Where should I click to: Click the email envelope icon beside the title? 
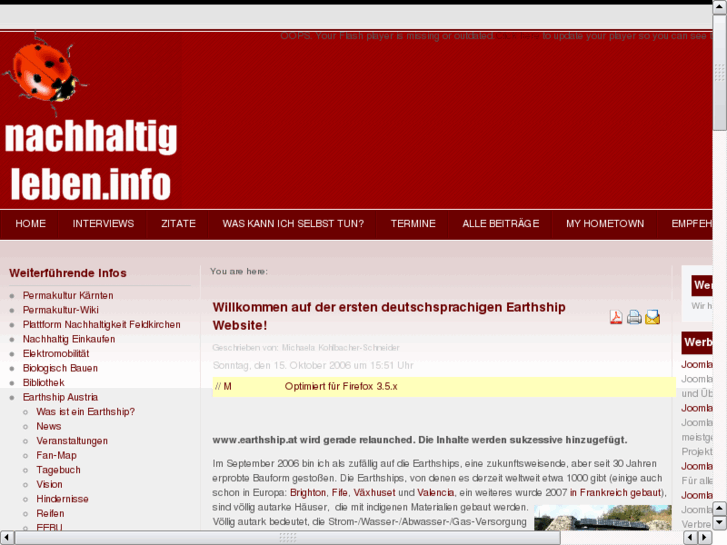click(652, 317)
